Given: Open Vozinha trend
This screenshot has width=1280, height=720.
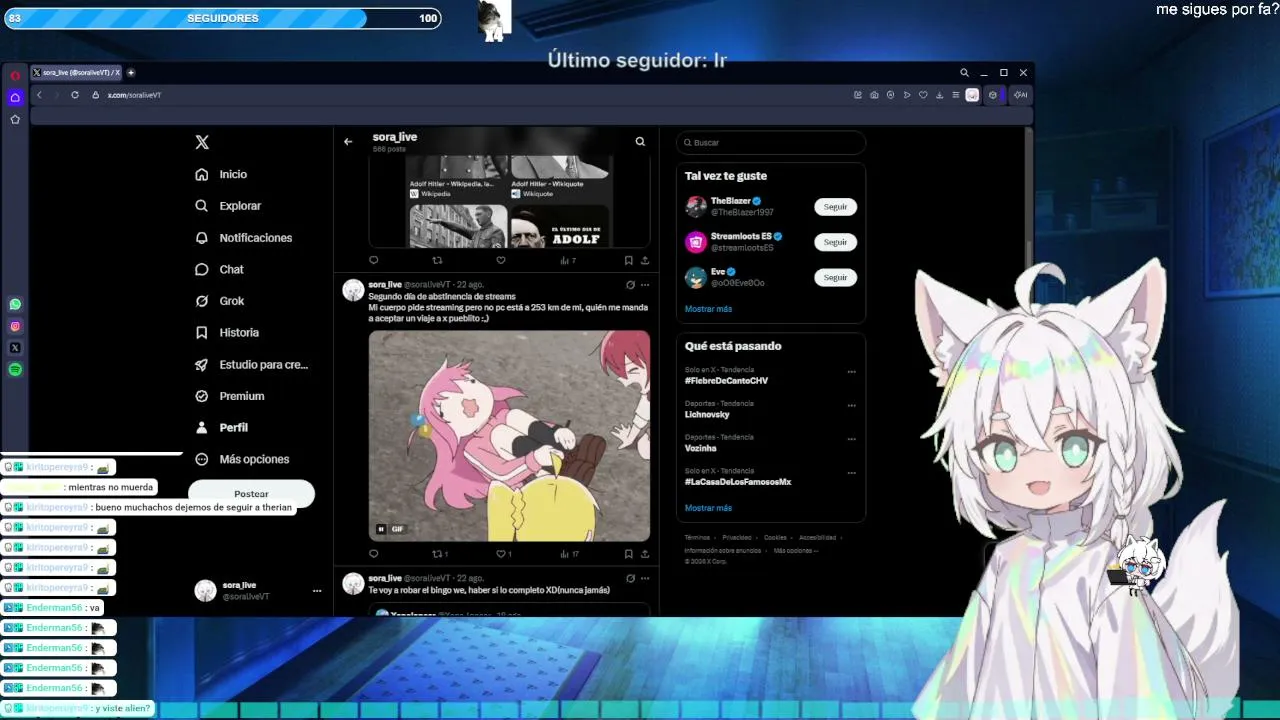Looking at the screenshot, I should click(700, 448).
